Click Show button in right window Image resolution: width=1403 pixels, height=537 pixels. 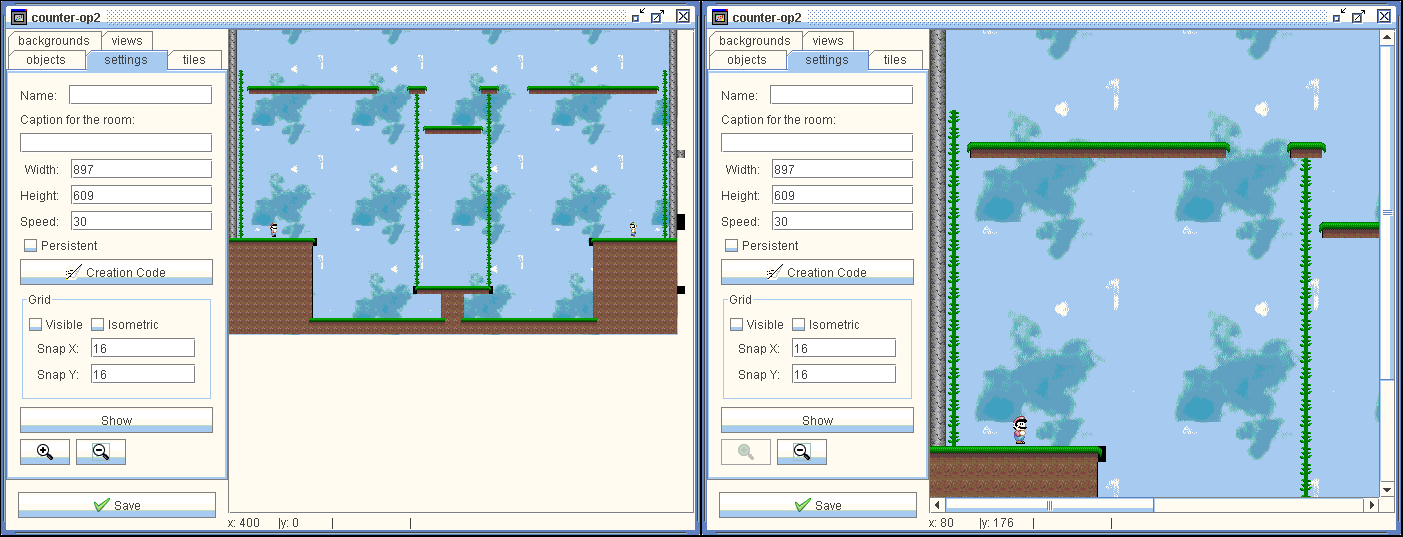click(x=817, y=420)
